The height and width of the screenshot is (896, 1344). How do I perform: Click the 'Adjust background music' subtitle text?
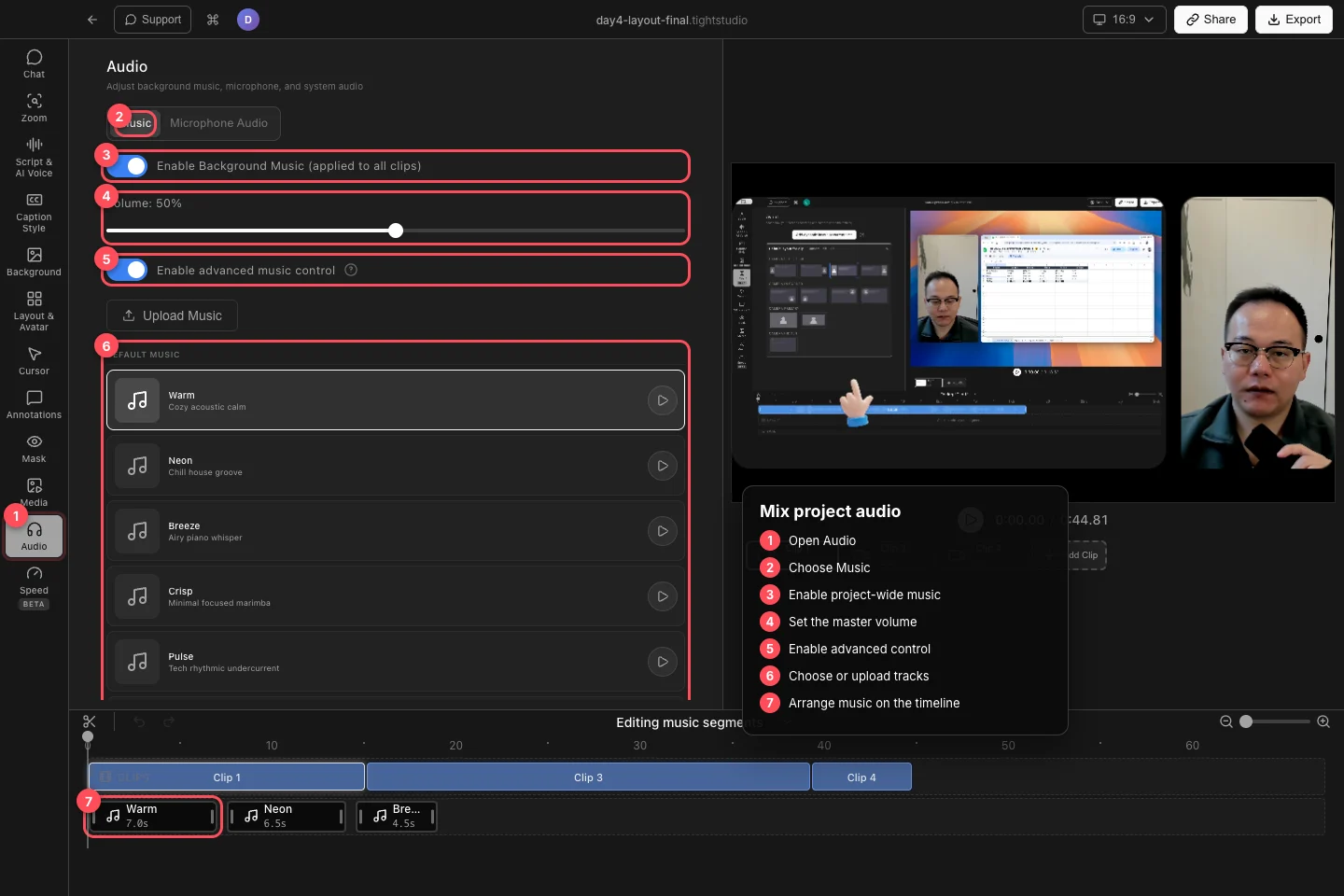coord(234,86)
